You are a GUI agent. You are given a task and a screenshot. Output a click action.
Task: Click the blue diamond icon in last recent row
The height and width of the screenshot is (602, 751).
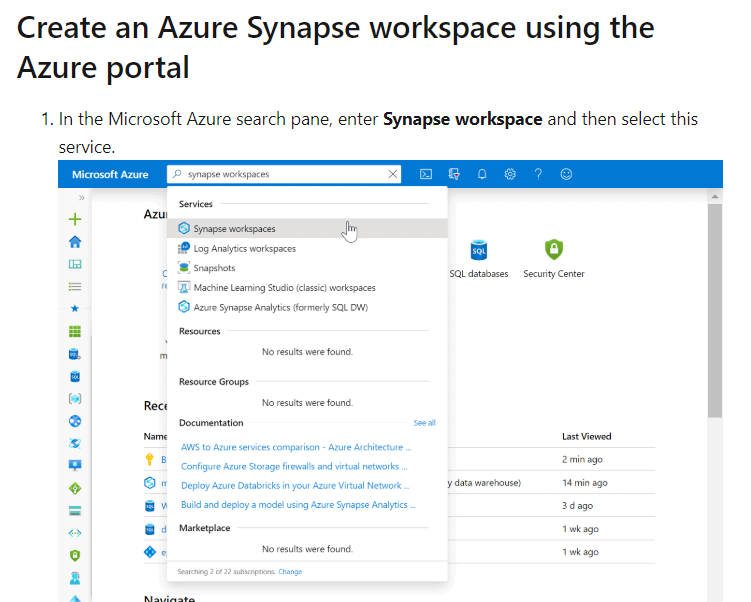coord(150,552)
